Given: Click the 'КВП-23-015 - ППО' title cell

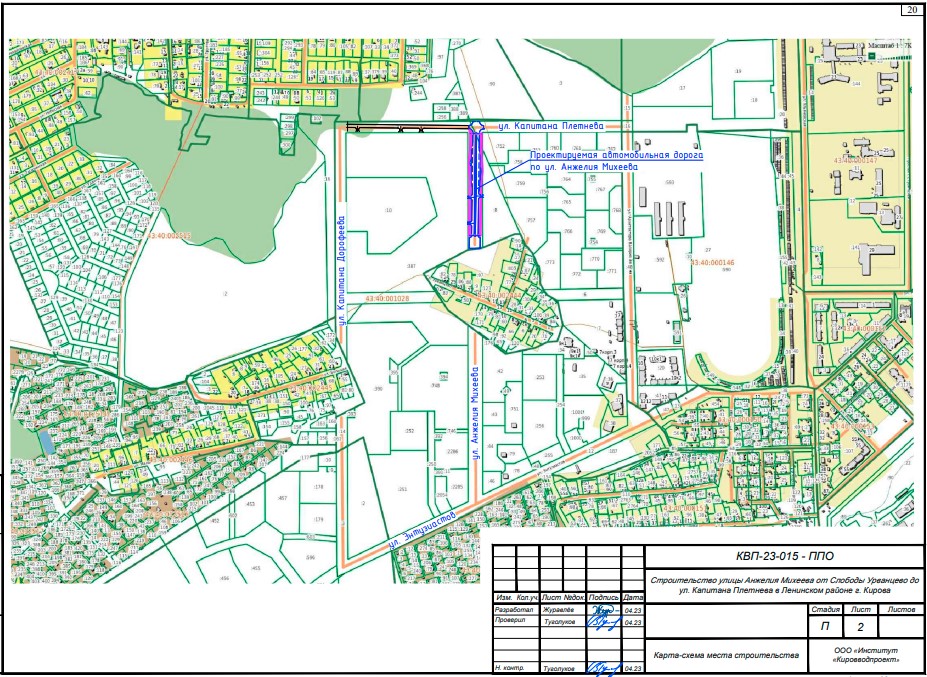Looking at the screenshot, I should tap(784, 557).
